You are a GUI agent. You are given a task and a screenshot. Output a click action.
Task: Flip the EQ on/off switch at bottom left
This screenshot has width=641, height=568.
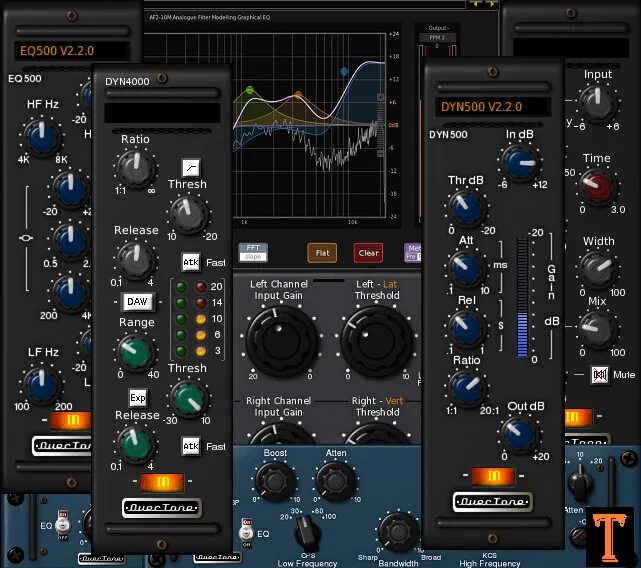tap(62, 525)
